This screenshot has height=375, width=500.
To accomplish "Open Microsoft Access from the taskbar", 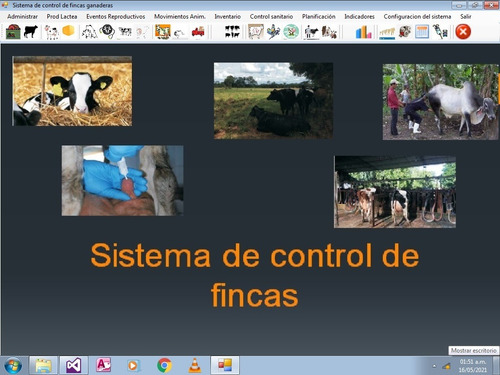I will click(x=104, y=366).
